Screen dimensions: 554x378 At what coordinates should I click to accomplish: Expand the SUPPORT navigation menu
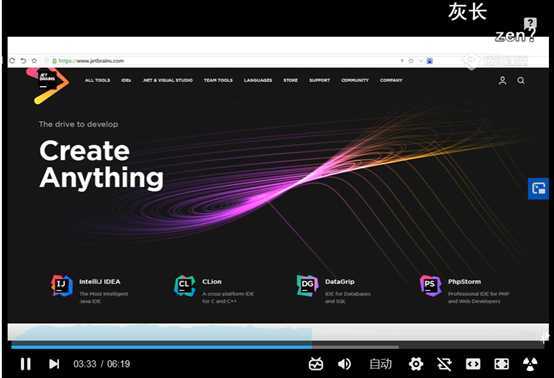click(x=319, y=80)
